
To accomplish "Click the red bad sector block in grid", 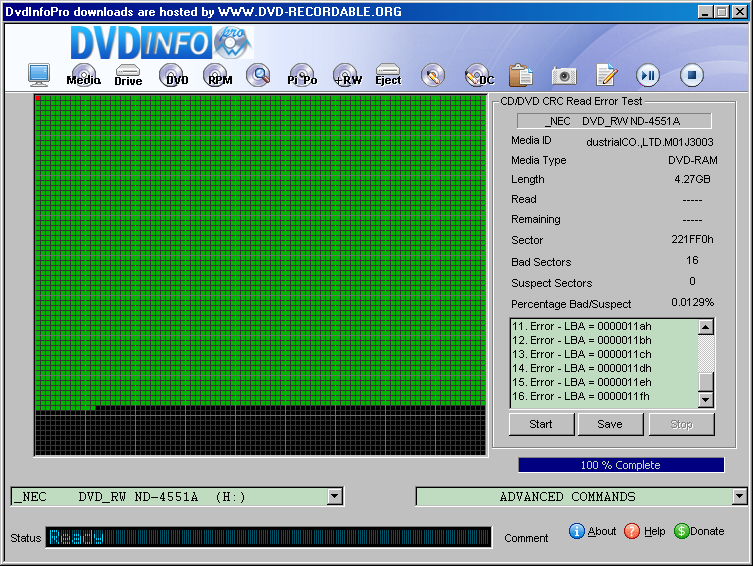I will tap(38, 98).
